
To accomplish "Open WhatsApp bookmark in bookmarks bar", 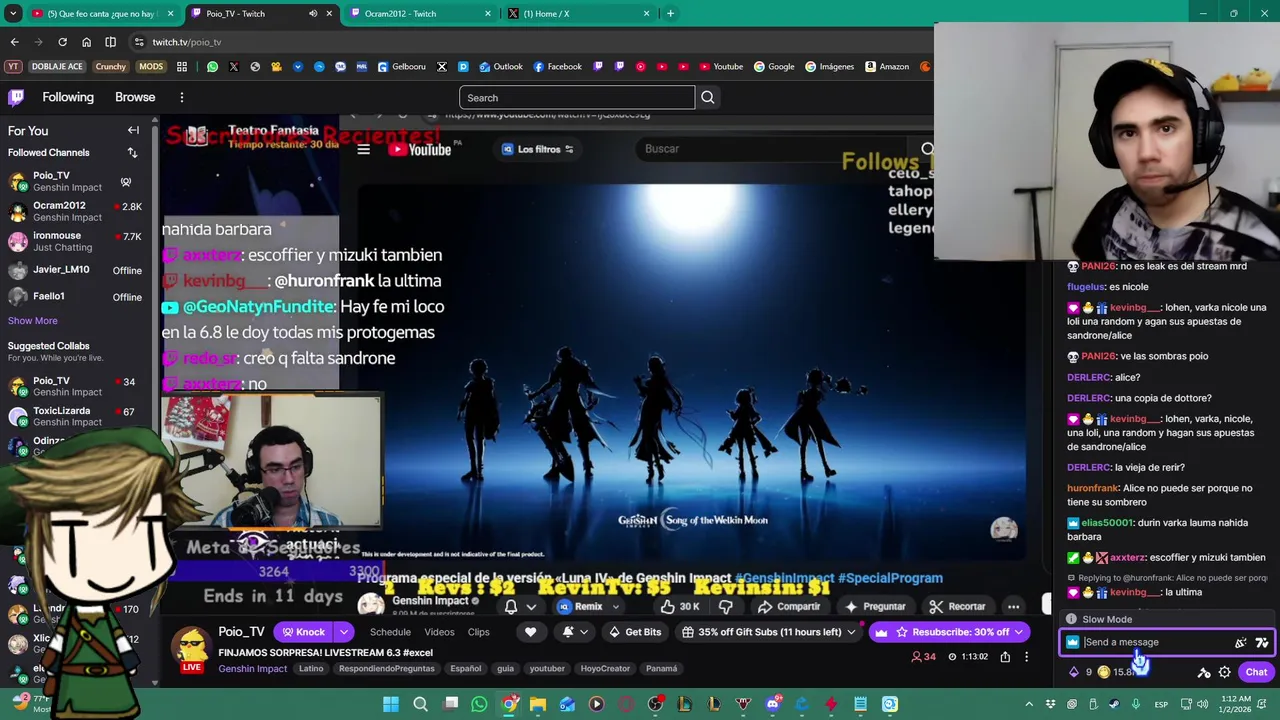I will tap(212, 66).
